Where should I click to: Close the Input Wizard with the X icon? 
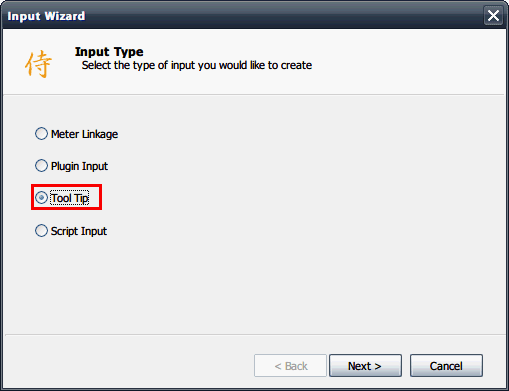tap(493, 16)
